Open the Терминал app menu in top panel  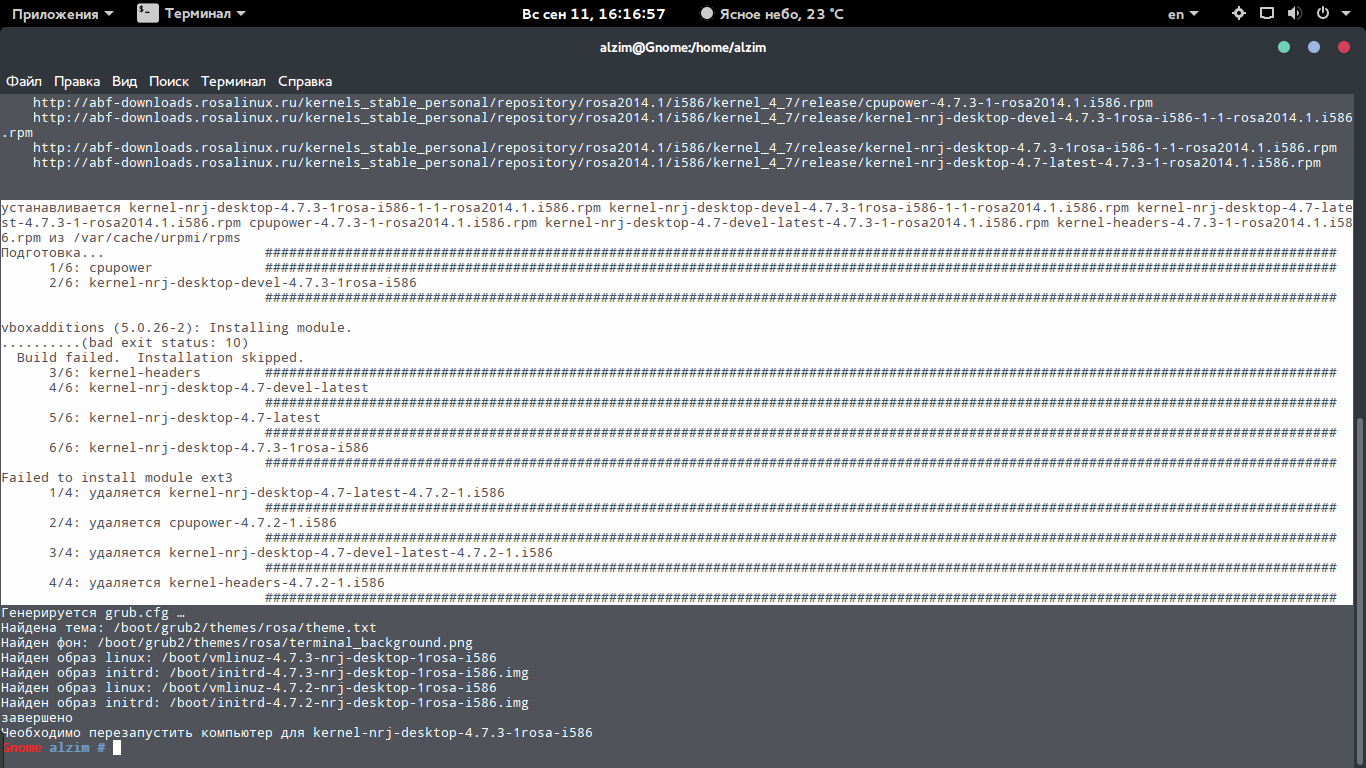pyautogui.click(x=192, y=14)
